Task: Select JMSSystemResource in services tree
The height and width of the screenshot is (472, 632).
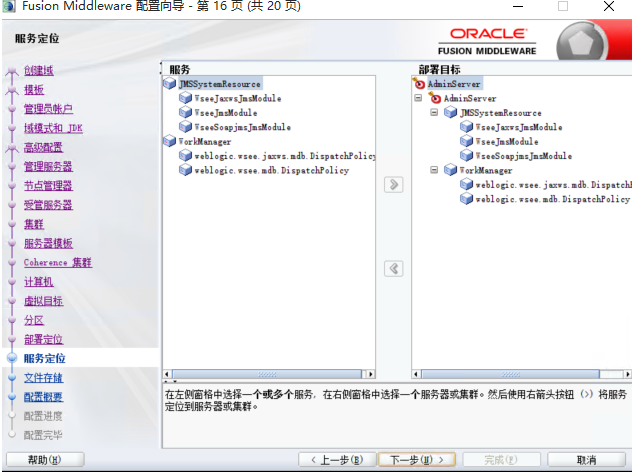Action: pos(220,84)
